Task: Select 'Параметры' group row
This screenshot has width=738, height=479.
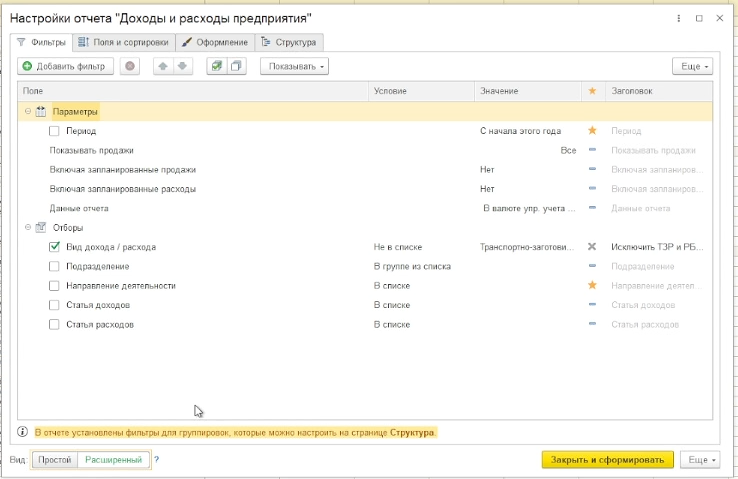Action: coord(365,112)
